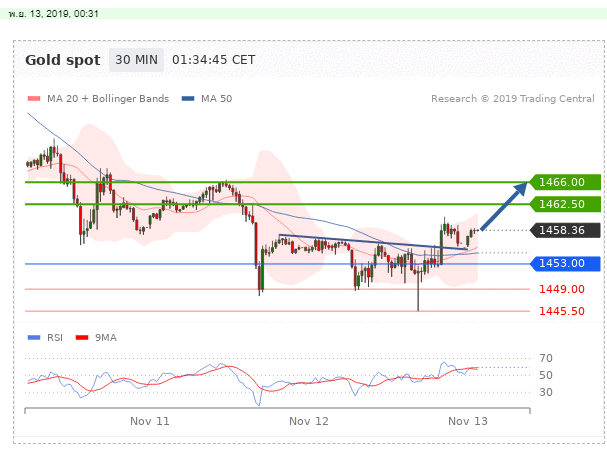607x449 pixels.
Task: Select the 1466.00 resistance price tag
Action: click(565, 182)
